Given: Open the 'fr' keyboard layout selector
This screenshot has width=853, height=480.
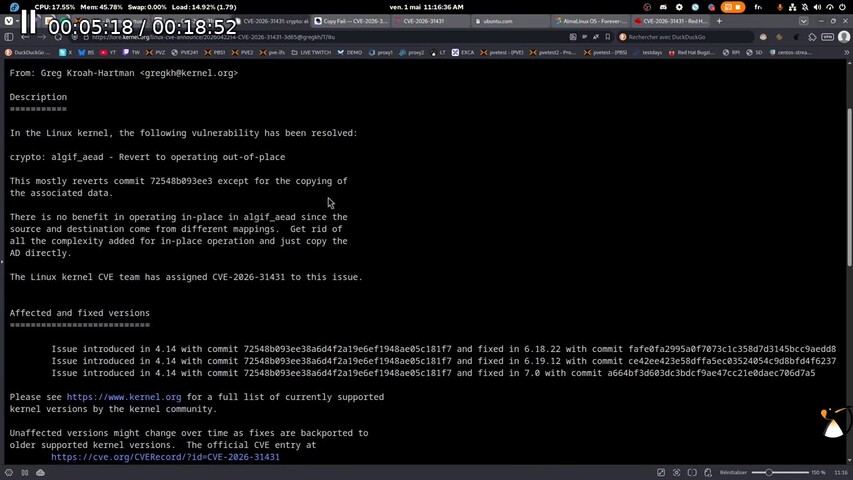Looking at the screenshot, I should (x=758, y=7).
